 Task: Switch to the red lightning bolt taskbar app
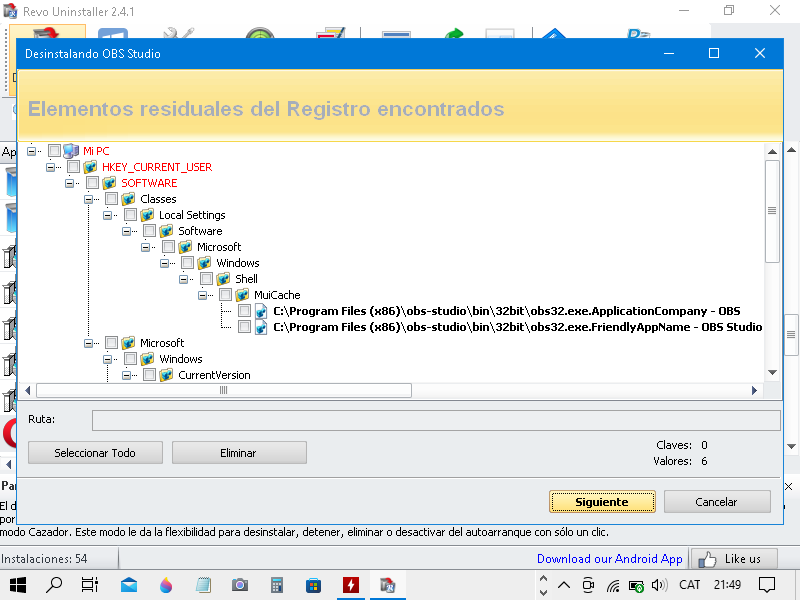tap(351, 585)
